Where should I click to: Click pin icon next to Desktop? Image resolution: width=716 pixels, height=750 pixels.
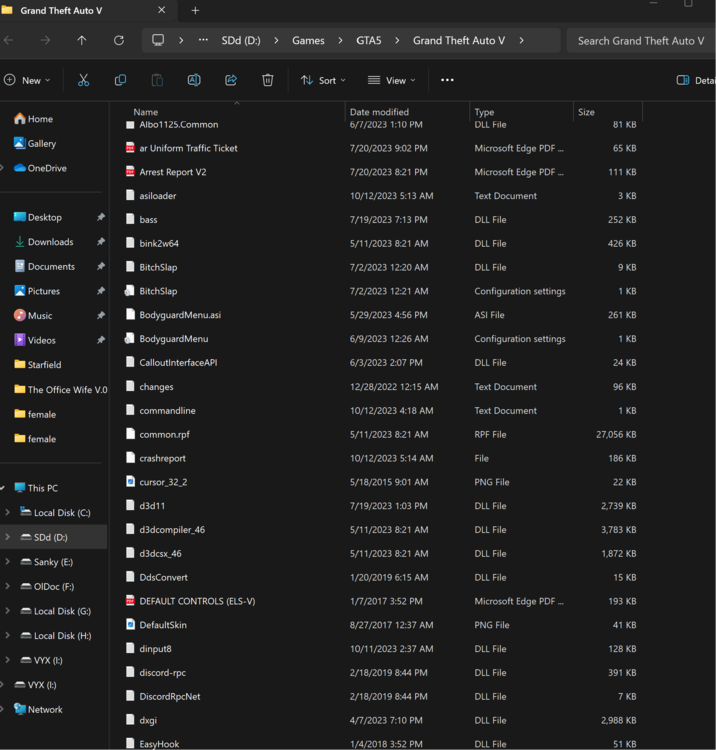(x=100, y=217)
